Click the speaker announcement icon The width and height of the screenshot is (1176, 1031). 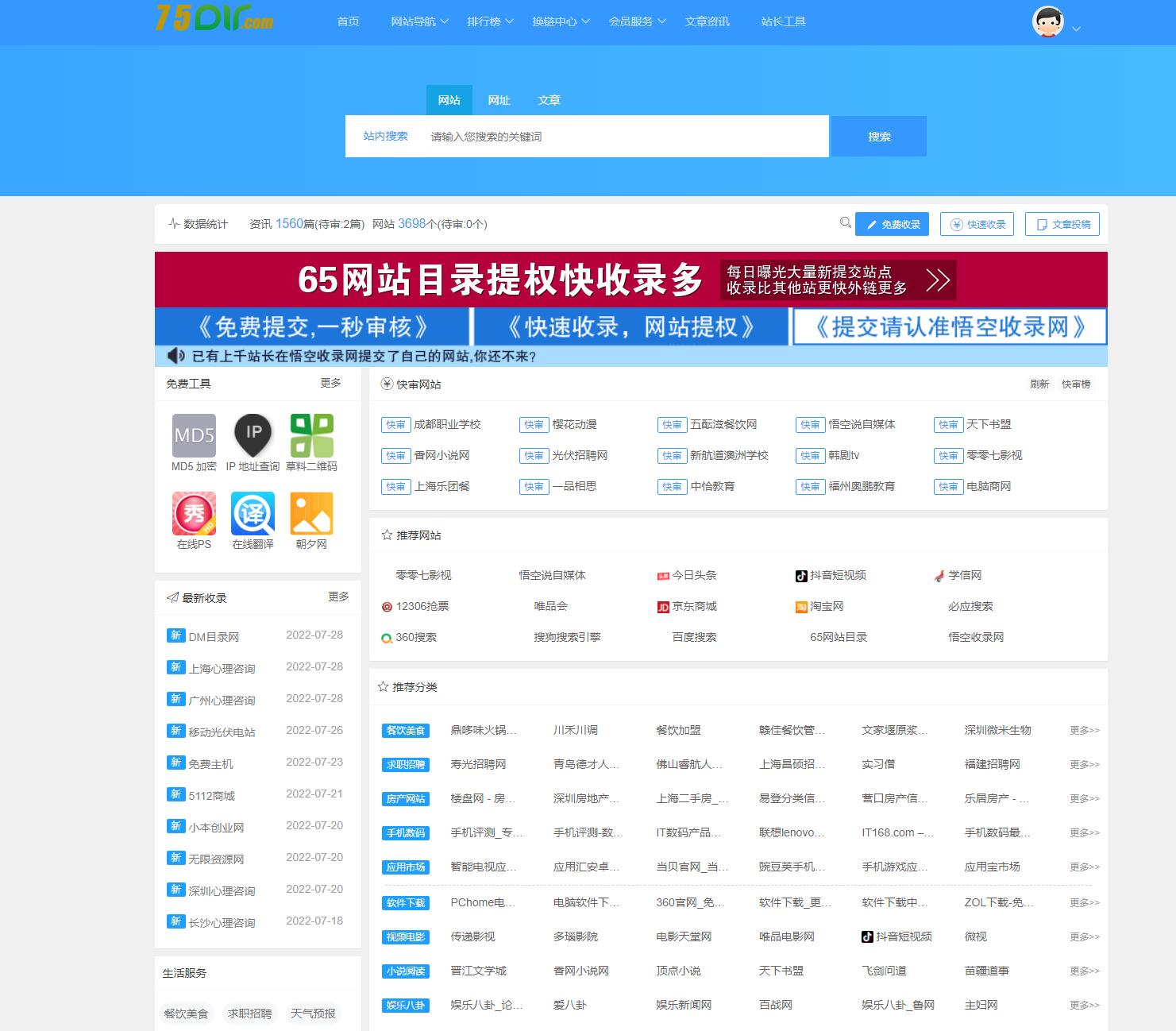pos(175,356)
